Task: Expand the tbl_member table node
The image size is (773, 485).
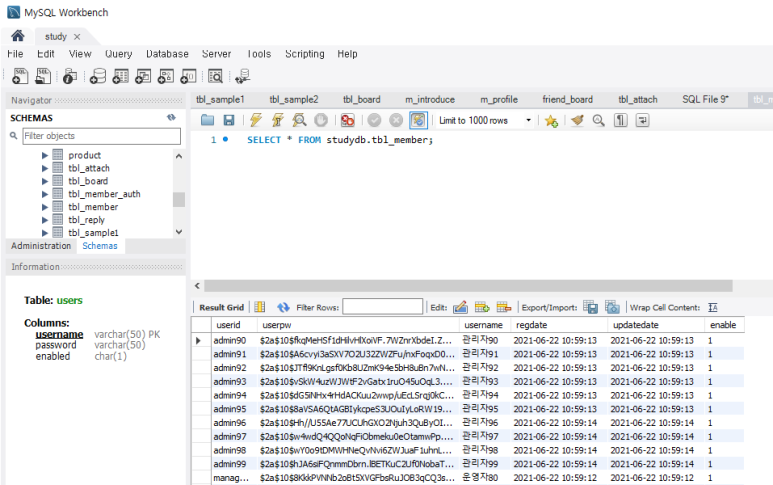Action: point(45,207)
